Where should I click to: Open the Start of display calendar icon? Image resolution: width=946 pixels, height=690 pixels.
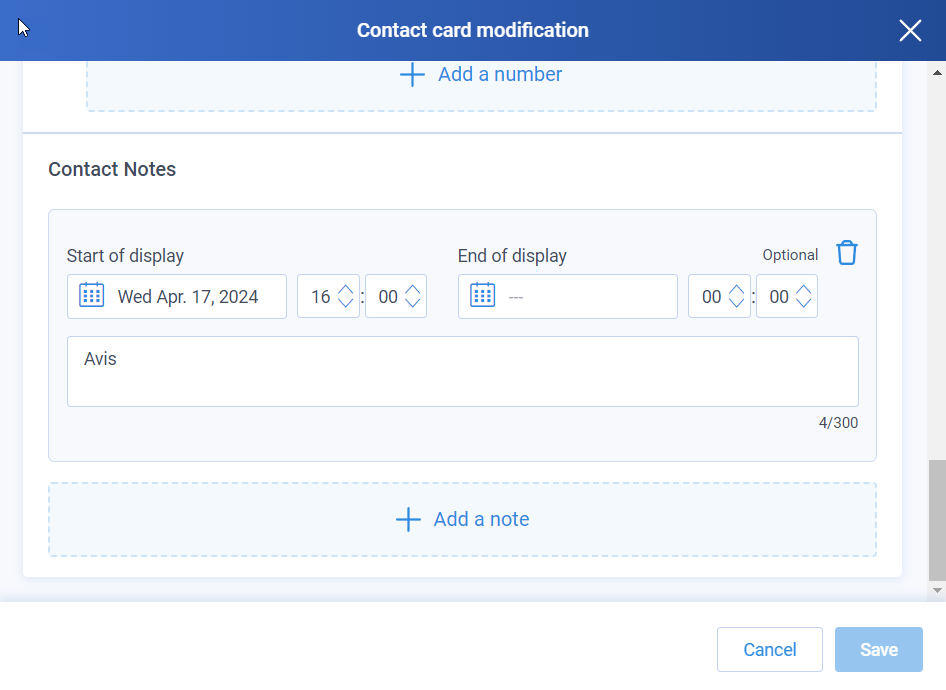[92, 295]
